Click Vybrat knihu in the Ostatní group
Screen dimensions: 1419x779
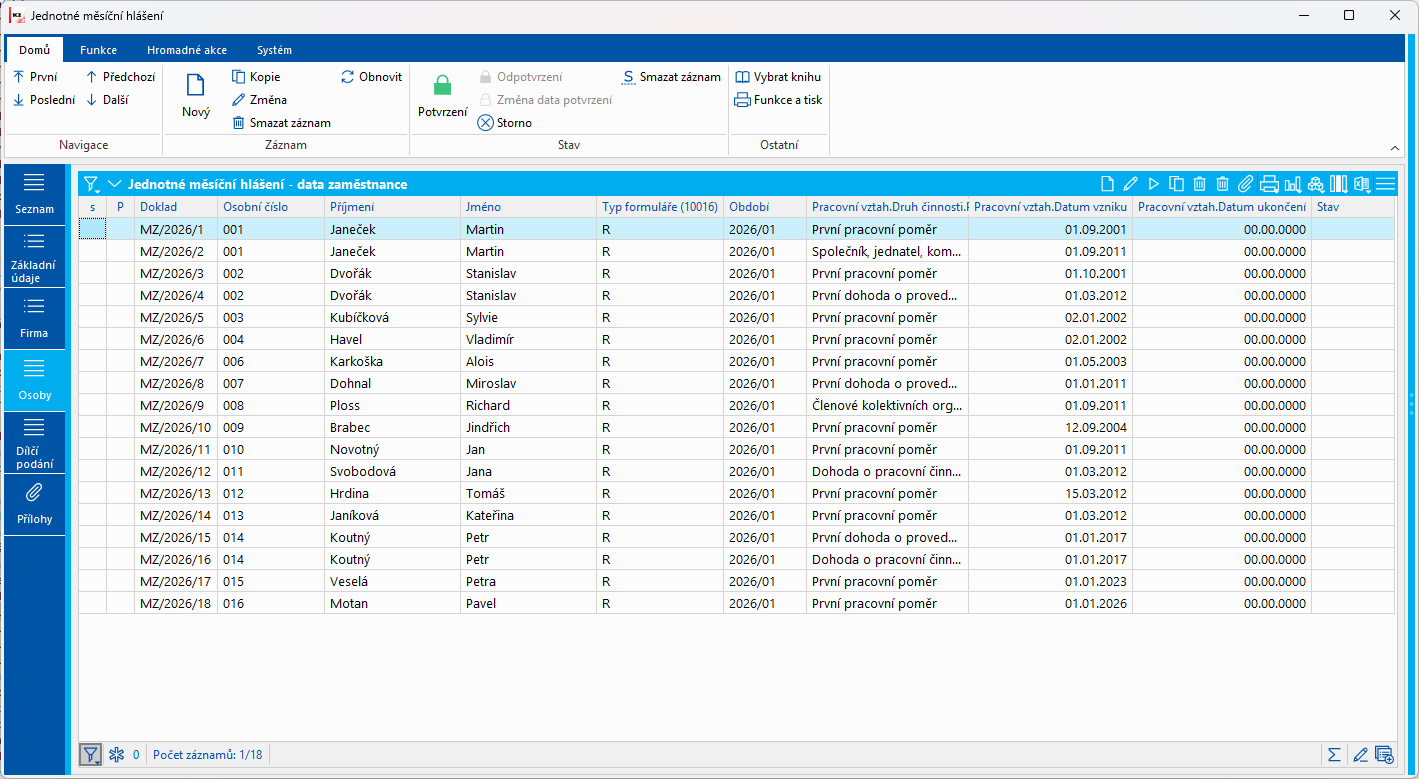pyautogui.click(x=778, y=77)
